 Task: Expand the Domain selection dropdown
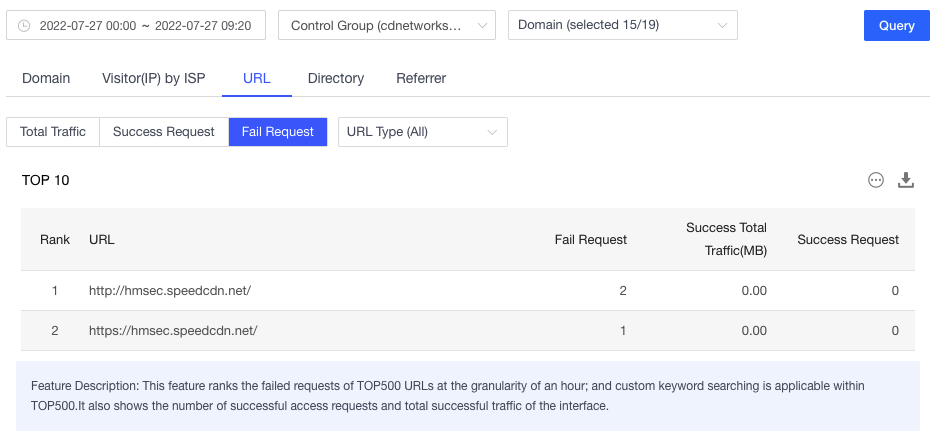coord(622,26)
